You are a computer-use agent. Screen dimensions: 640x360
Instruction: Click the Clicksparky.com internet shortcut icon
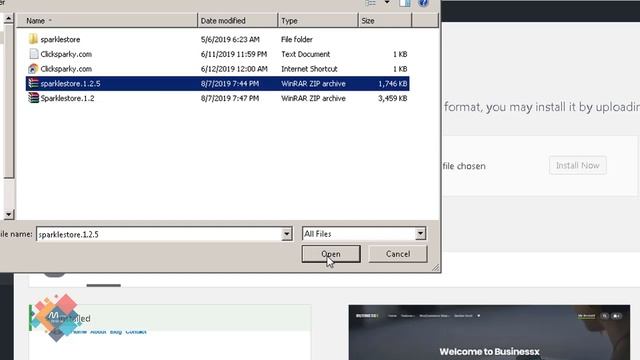(33, 69)
